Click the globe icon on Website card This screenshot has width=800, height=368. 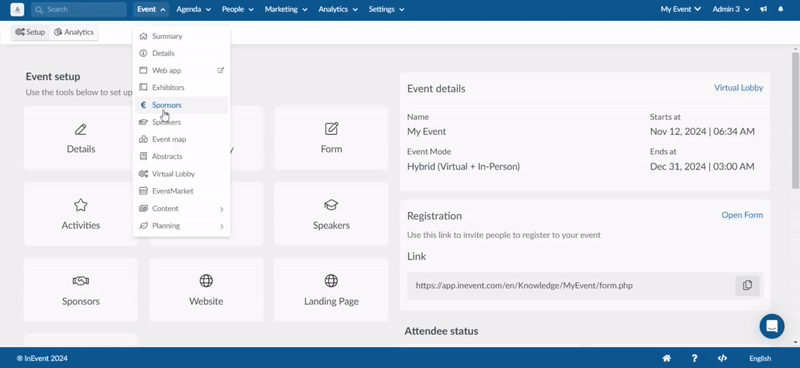[x=206, y=281]
